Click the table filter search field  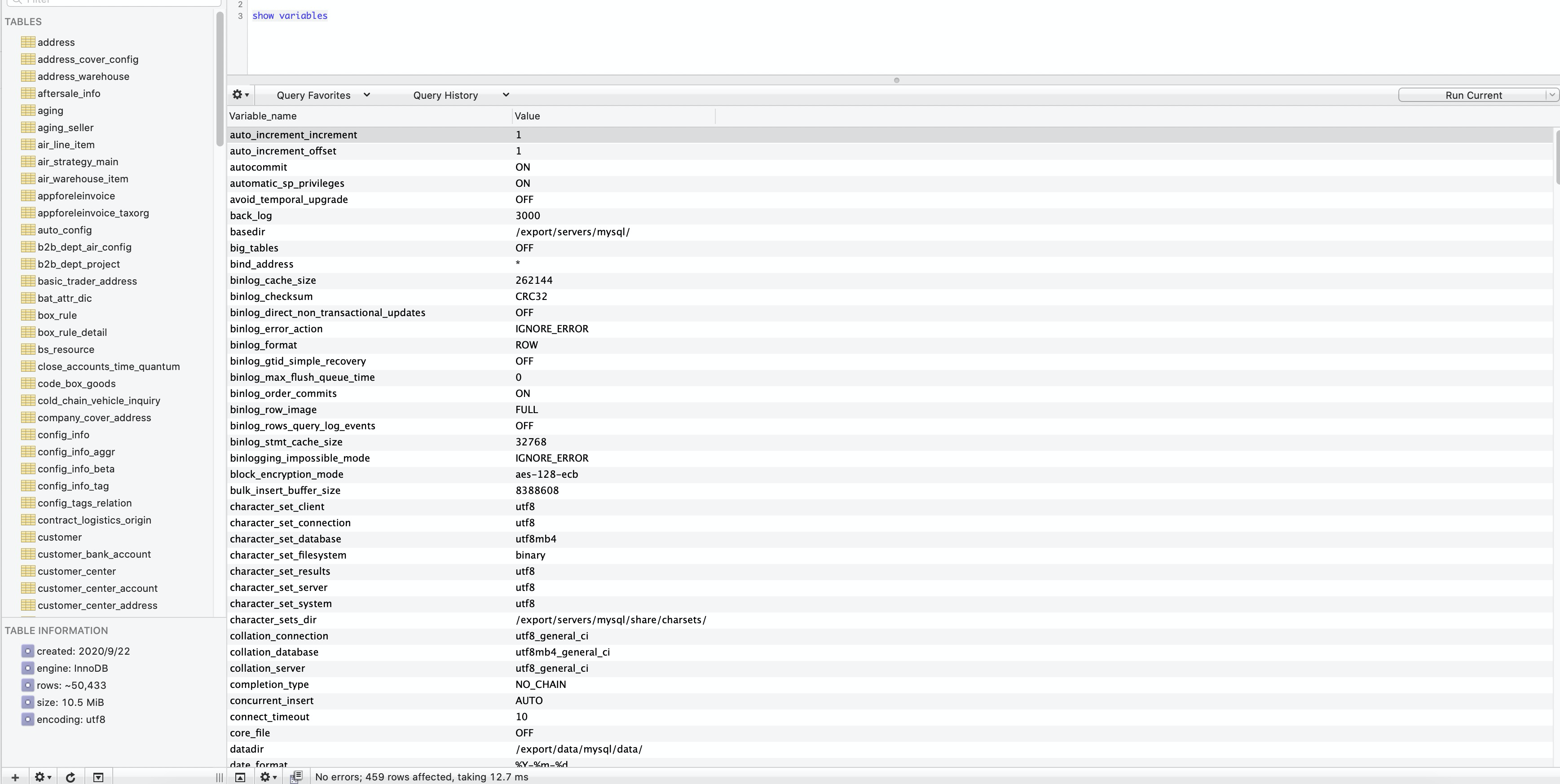click(x=115, y=2)
